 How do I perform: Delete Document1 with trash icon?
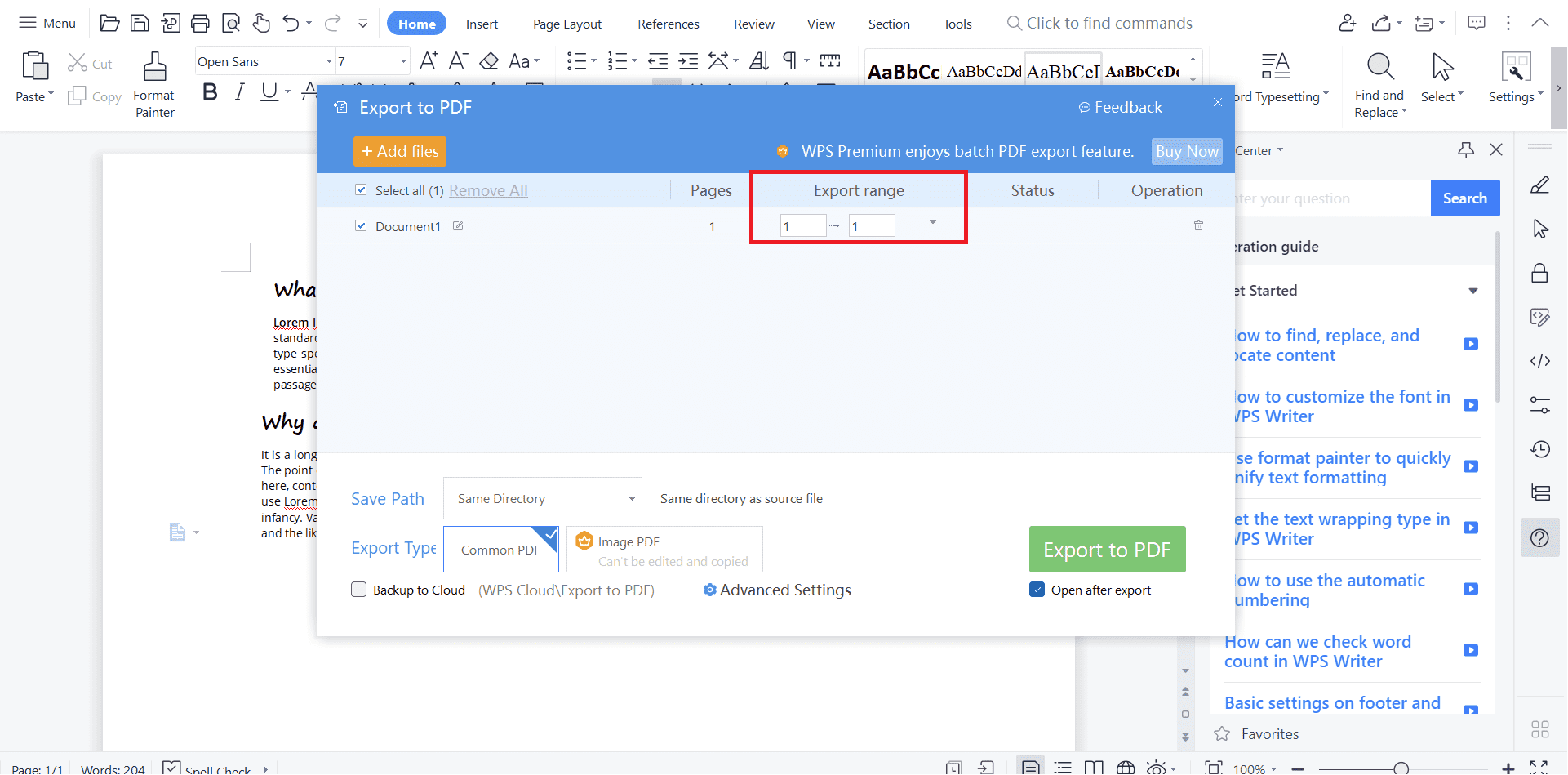1199,225
